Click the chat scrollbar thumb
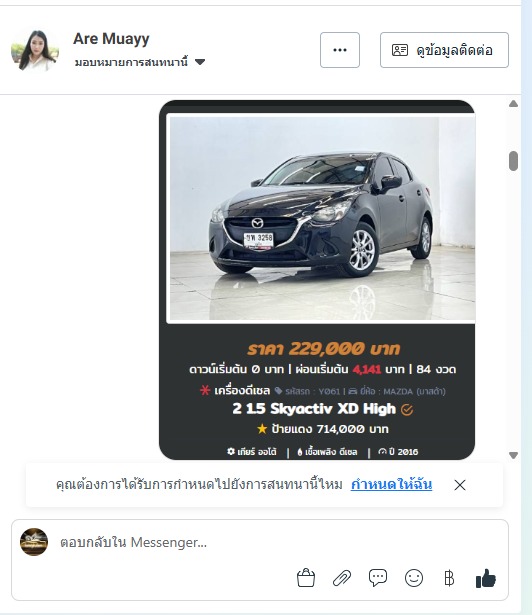This screenshot has height=615, width=532. (x=513, y=161)
